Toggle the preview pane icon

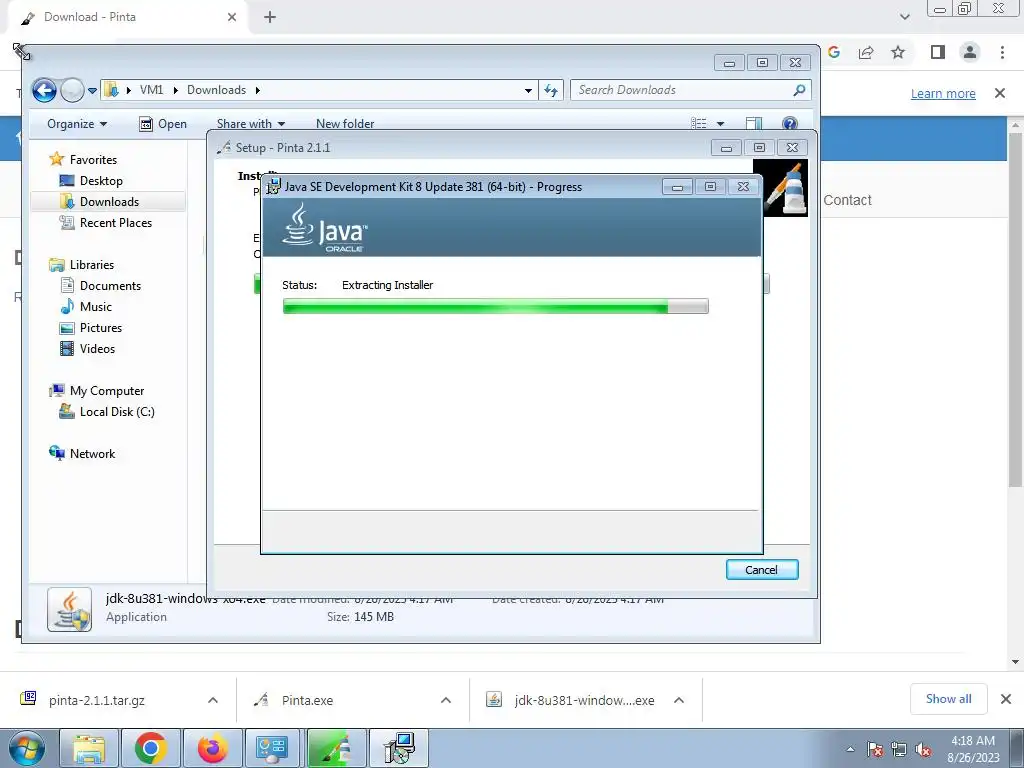[754, 123]
